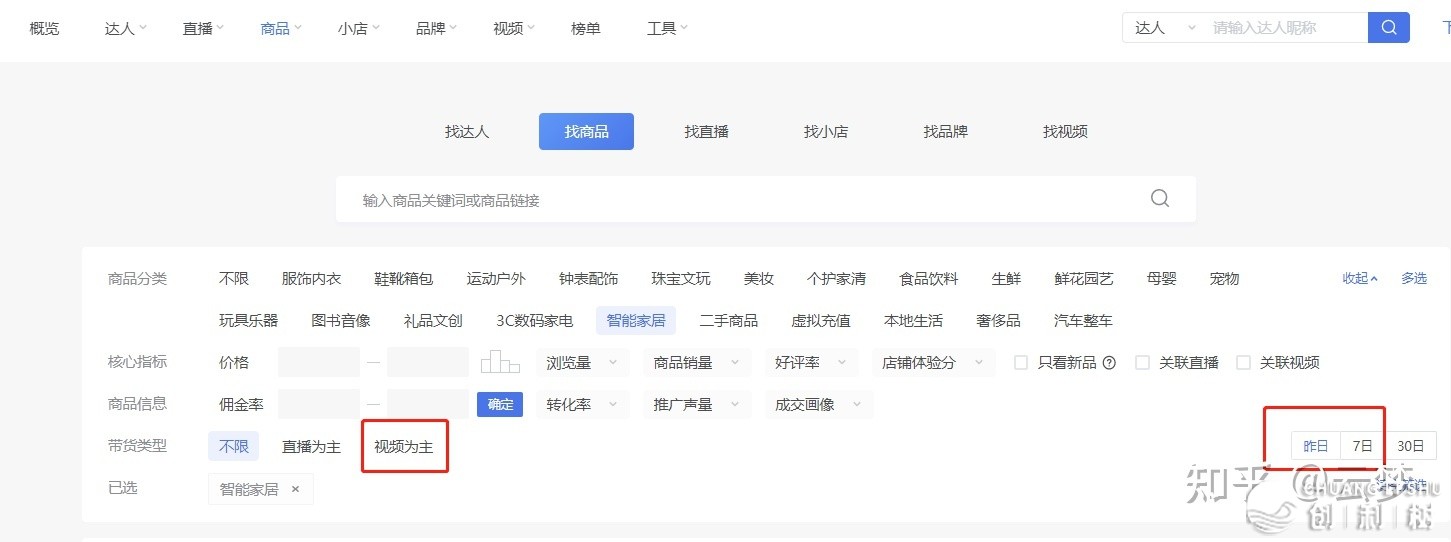
Task: Select the 服饰内衣 category
Action: [x=311, y=279]
